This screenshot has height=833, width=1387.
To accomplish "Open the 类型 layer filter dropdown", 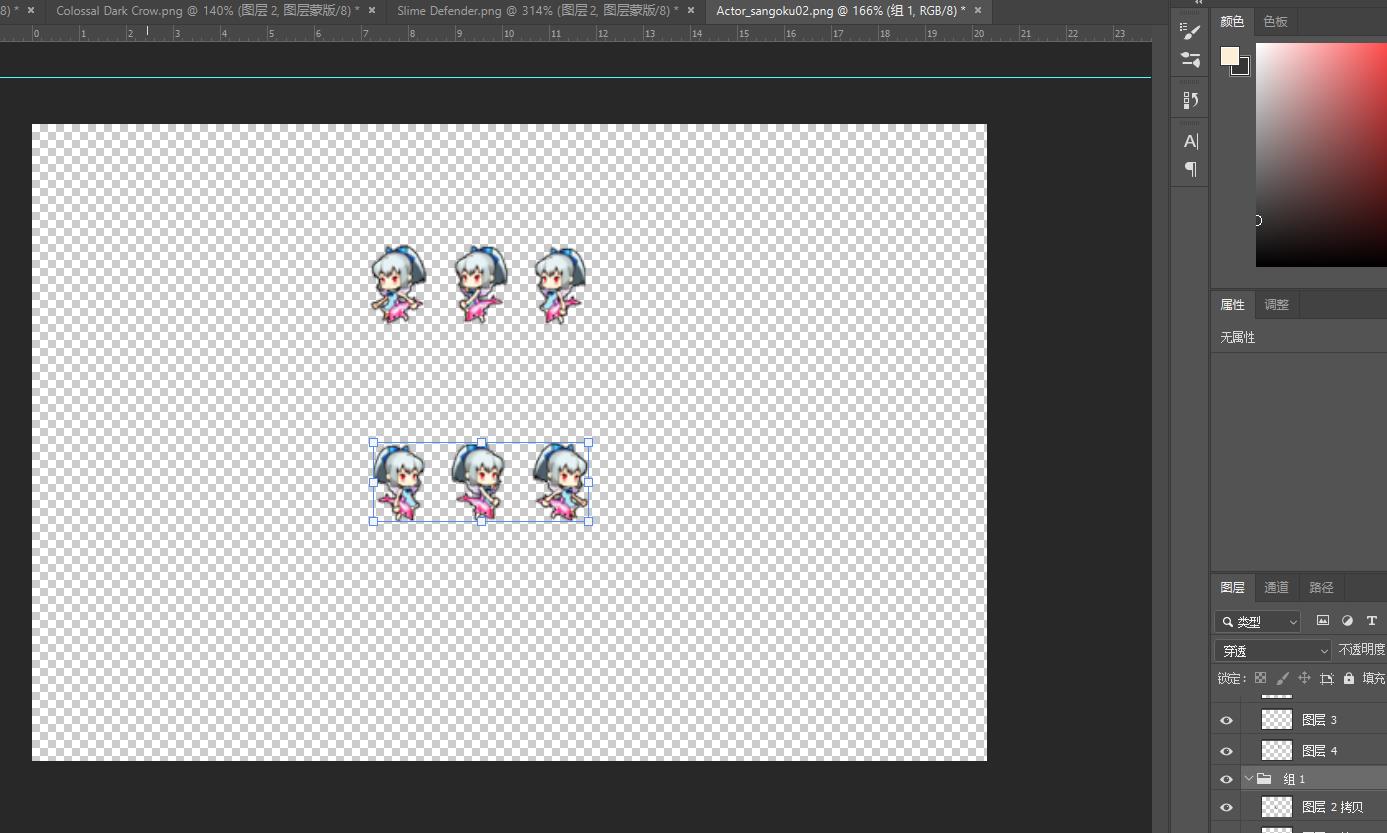I will tap(1257, 621).
